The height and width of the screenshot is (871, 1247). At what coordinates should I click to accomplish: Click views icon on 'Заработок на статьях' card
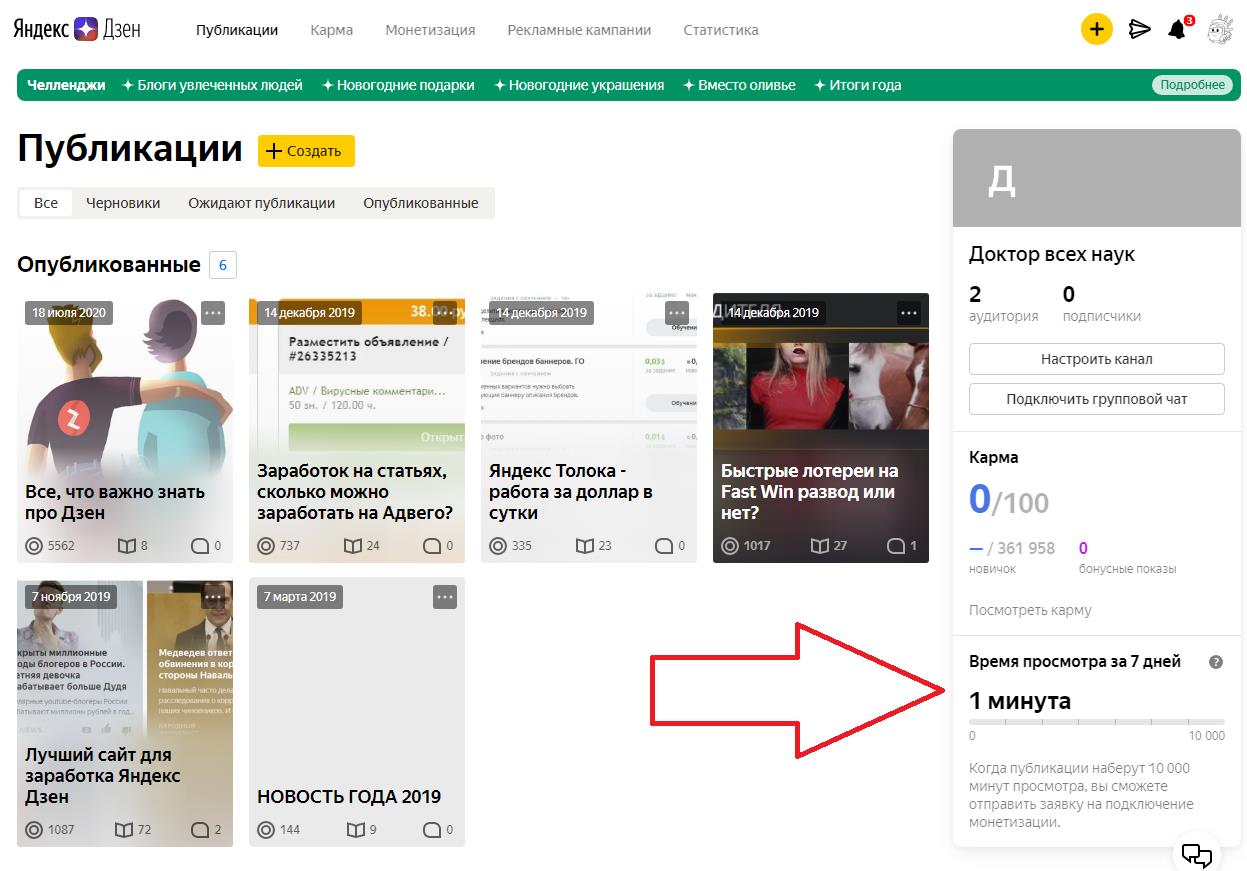tap(266, 546)
